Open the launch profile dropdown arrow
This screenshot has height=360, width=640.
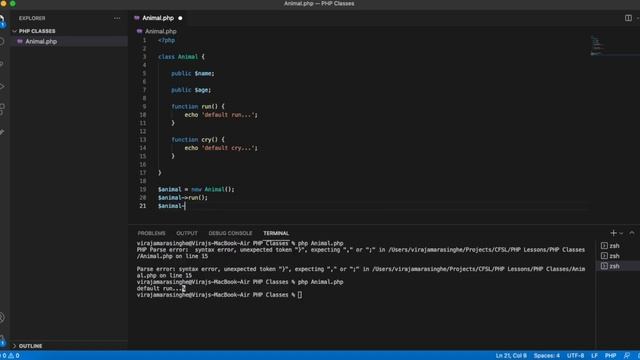(x=621, y=233)
